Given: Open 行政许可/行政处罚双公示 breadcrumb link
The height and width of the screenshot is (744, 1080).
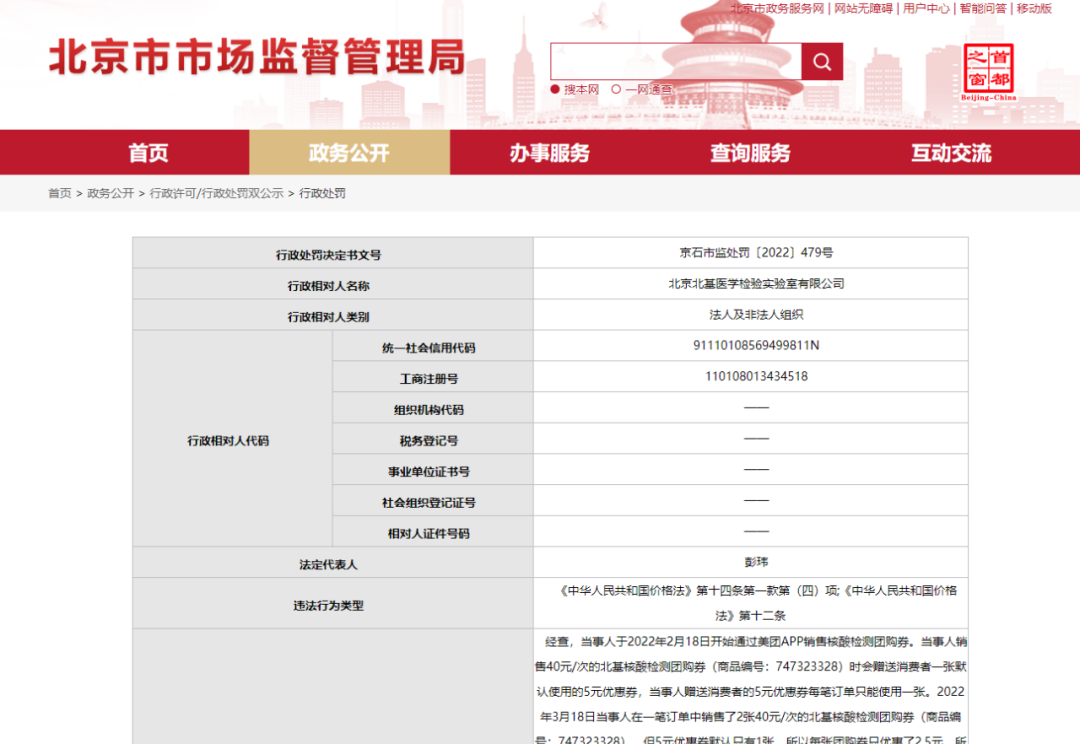Looking at the screenshot, I should tap(216, 193).
